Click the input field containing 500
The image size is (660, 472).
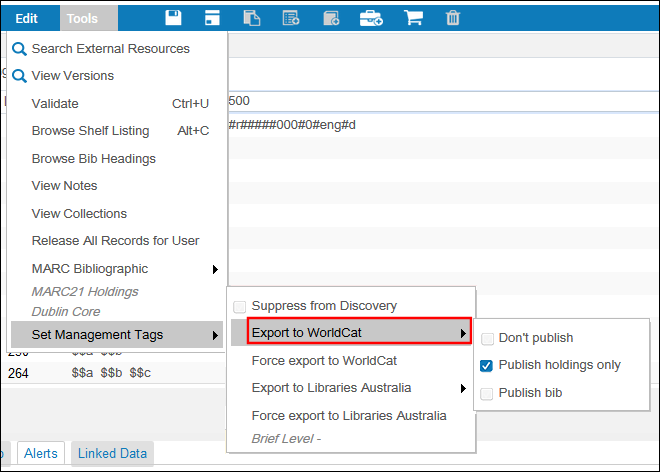point(440,102)
